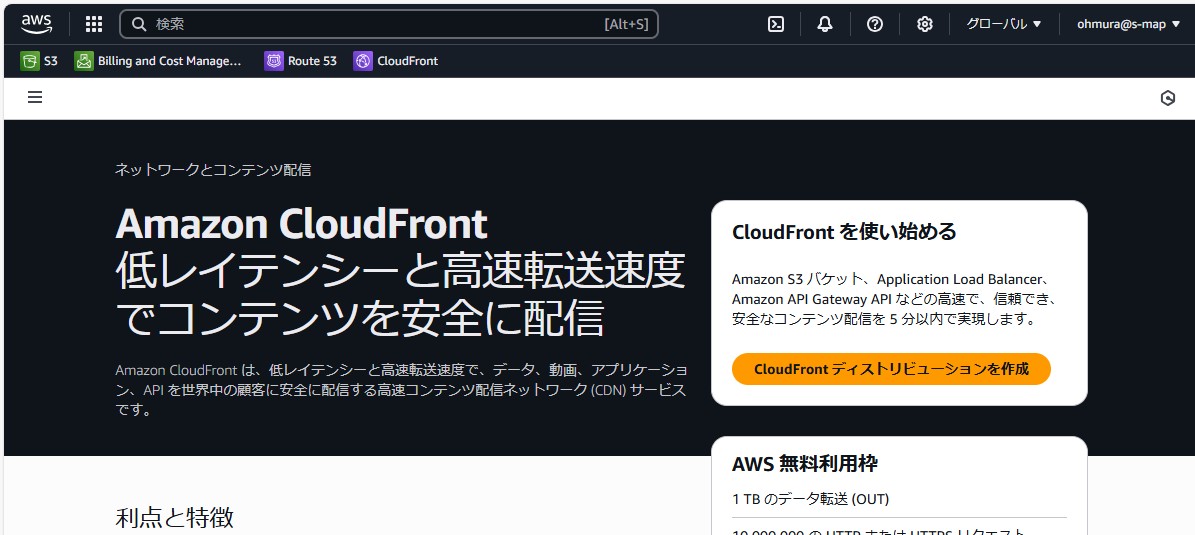Click CloudFront ディストリビューションを作成 button

click(891, 369)
